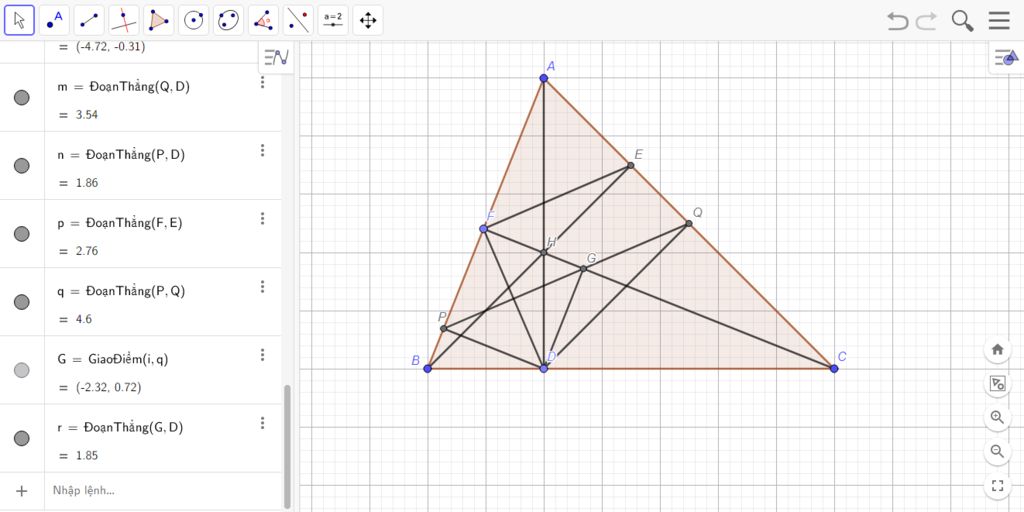Open more options for row q
This screenshot has height=512, width=1024.
[x=263, y=287]
